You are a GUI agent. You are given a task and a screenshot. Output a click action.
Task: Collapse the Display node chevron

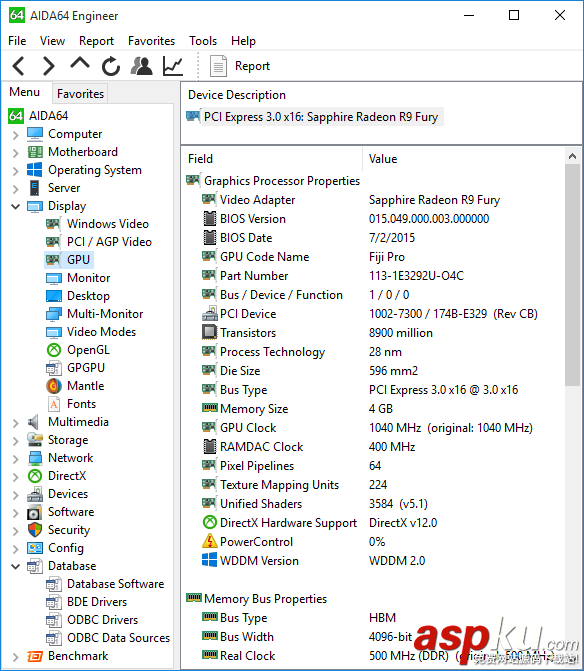(x=16, y=207)
